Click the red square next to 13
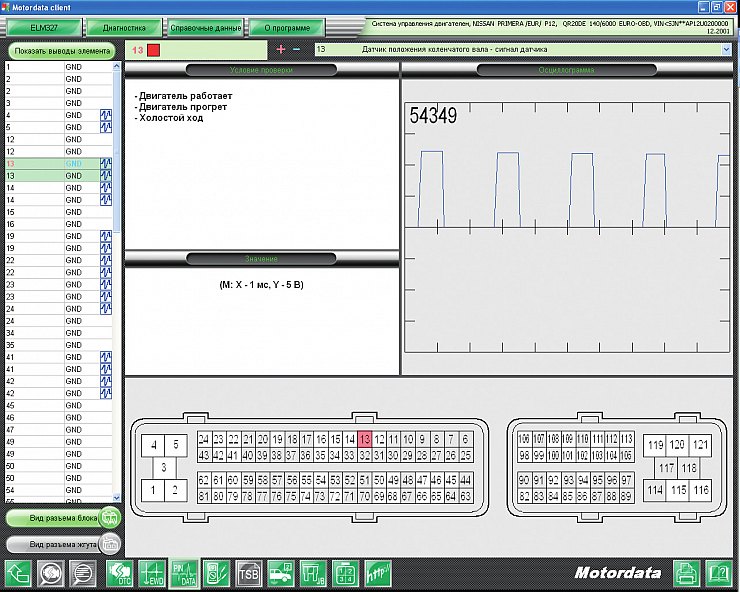 pyautogui.click(x=153, y=50)
